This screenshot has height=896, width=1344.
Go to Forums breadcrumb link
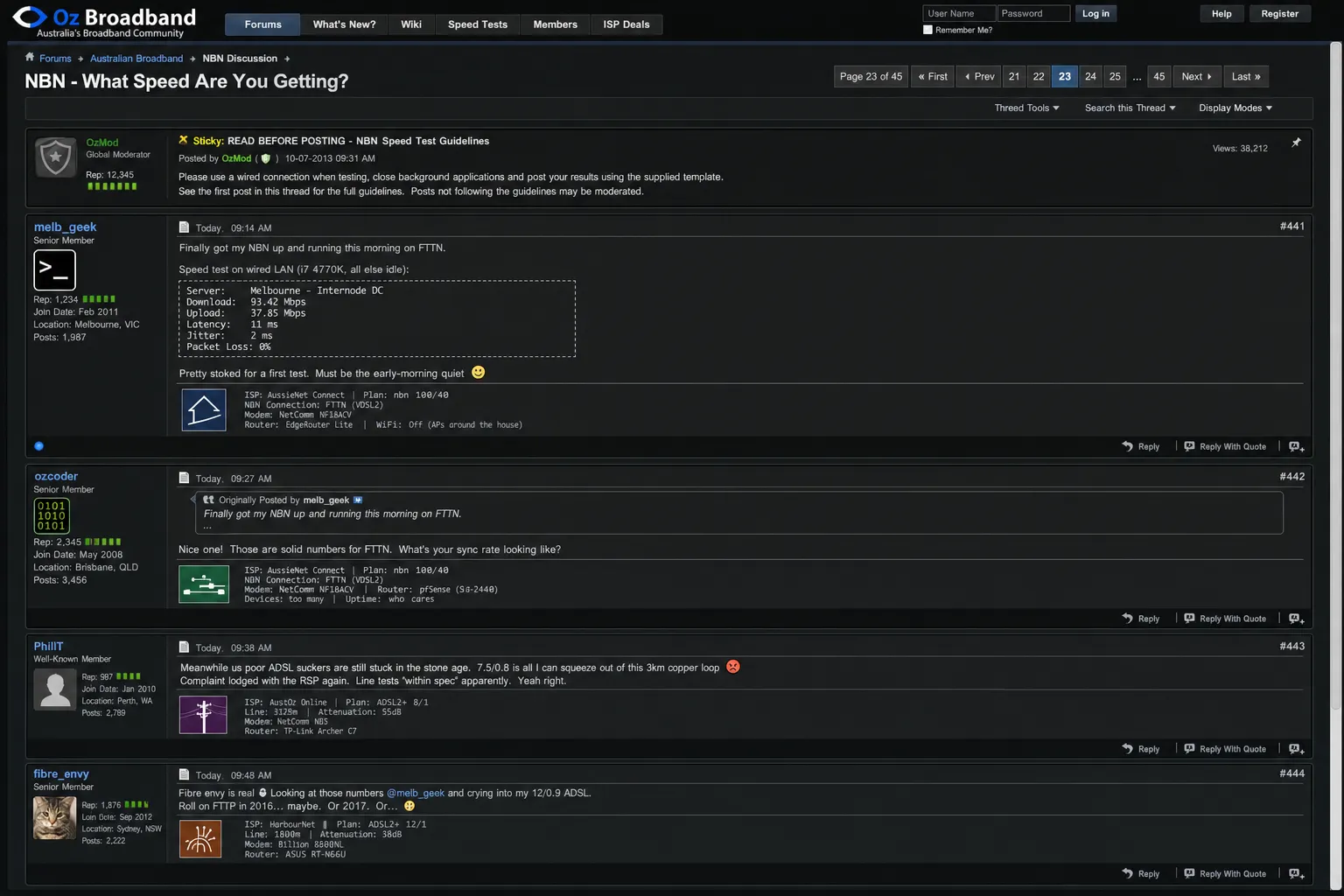[55, 59]
